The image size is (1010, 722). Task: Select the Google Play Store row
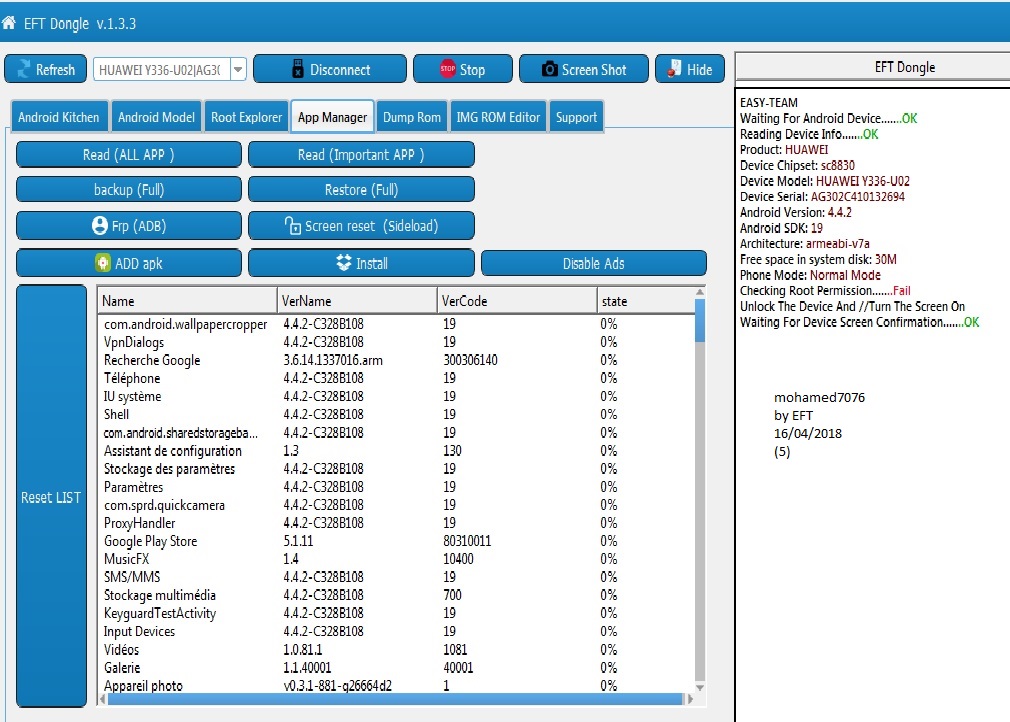point(396,541)
